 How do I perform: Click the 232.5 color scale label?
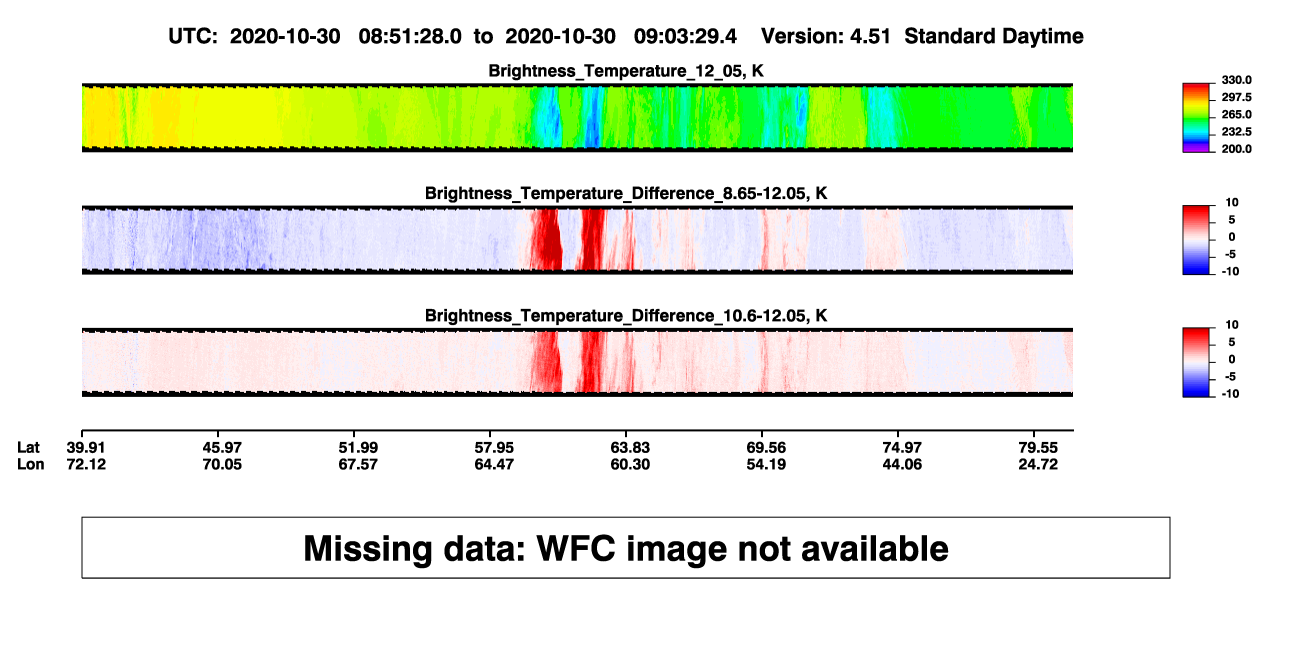[x=1237, y=131]
